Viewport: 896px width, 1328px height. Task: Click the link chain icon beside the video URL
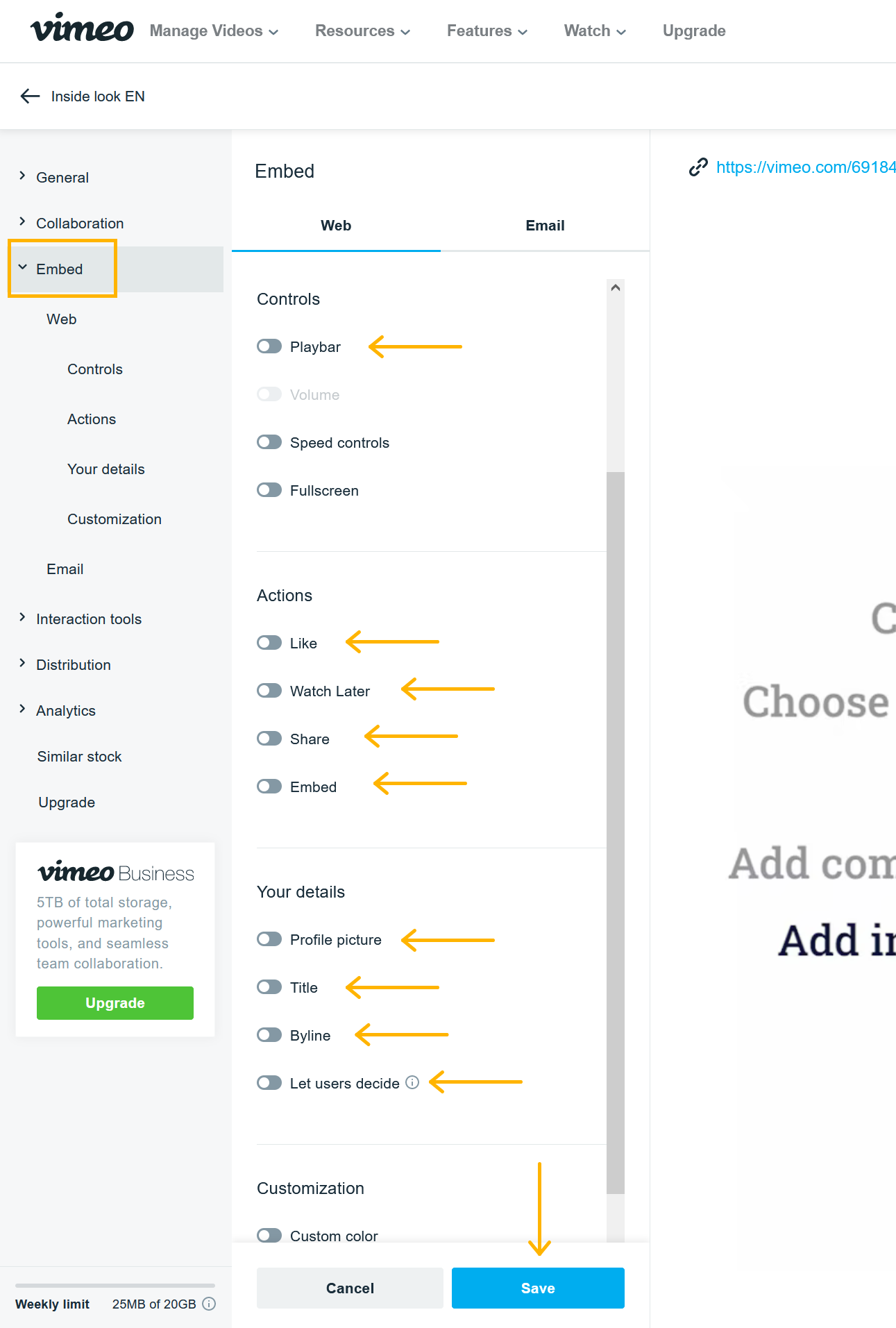click(698, 167)
